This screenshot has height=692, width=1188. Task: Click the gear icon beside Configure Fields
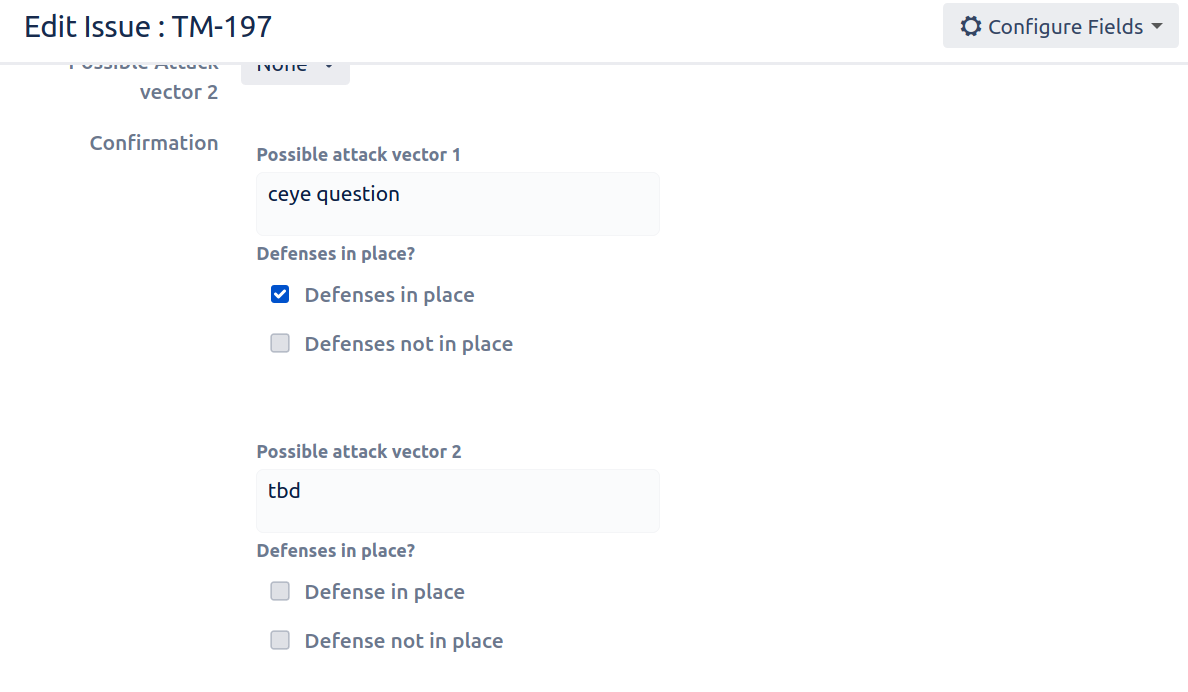[971, 27]
